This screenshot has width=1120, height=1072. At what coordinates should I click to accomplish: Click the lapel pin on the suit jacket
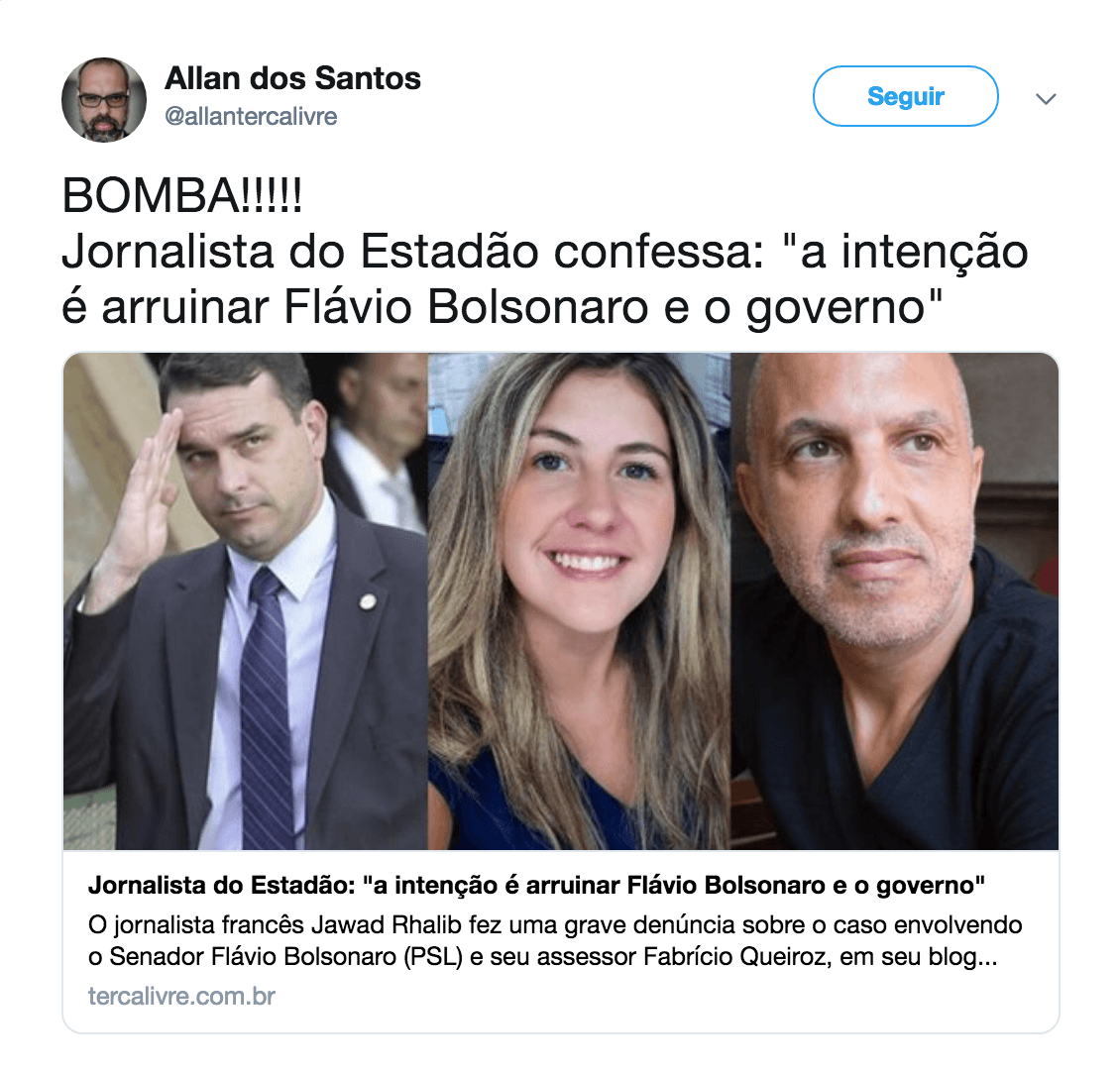pyautogui.click(x=368, y=602)
